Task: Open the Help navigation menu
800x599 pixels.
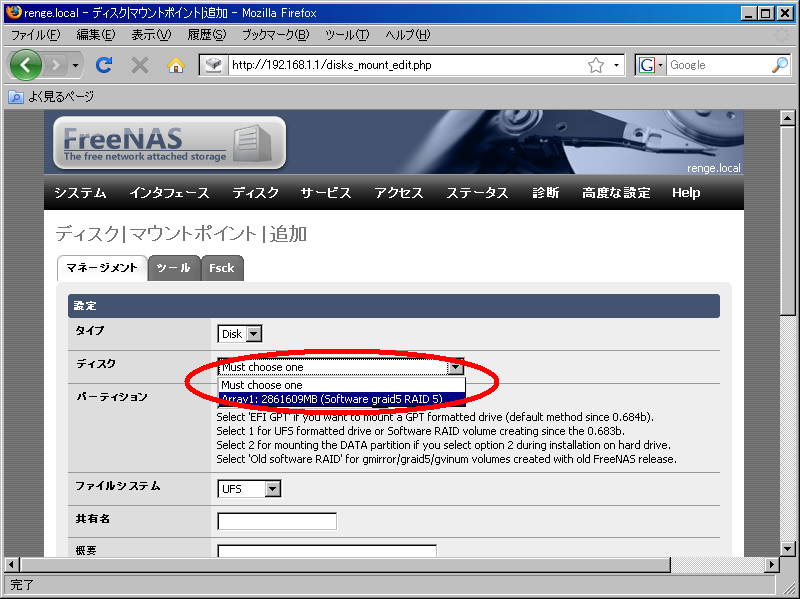Action: pos(686,193)
